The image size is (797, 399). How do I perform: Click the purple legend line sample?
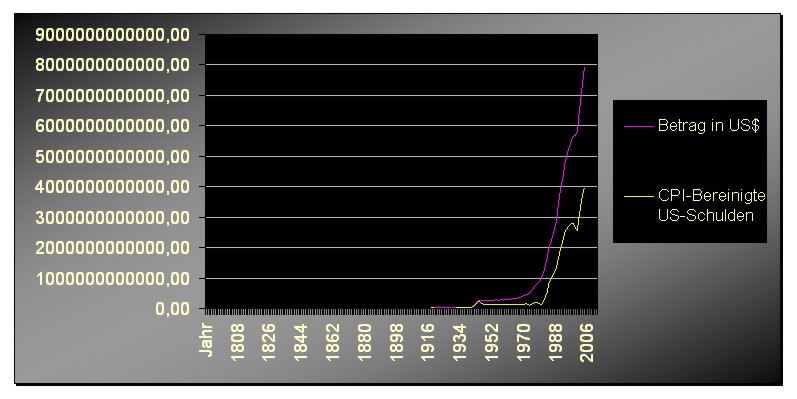pos(639,126)
